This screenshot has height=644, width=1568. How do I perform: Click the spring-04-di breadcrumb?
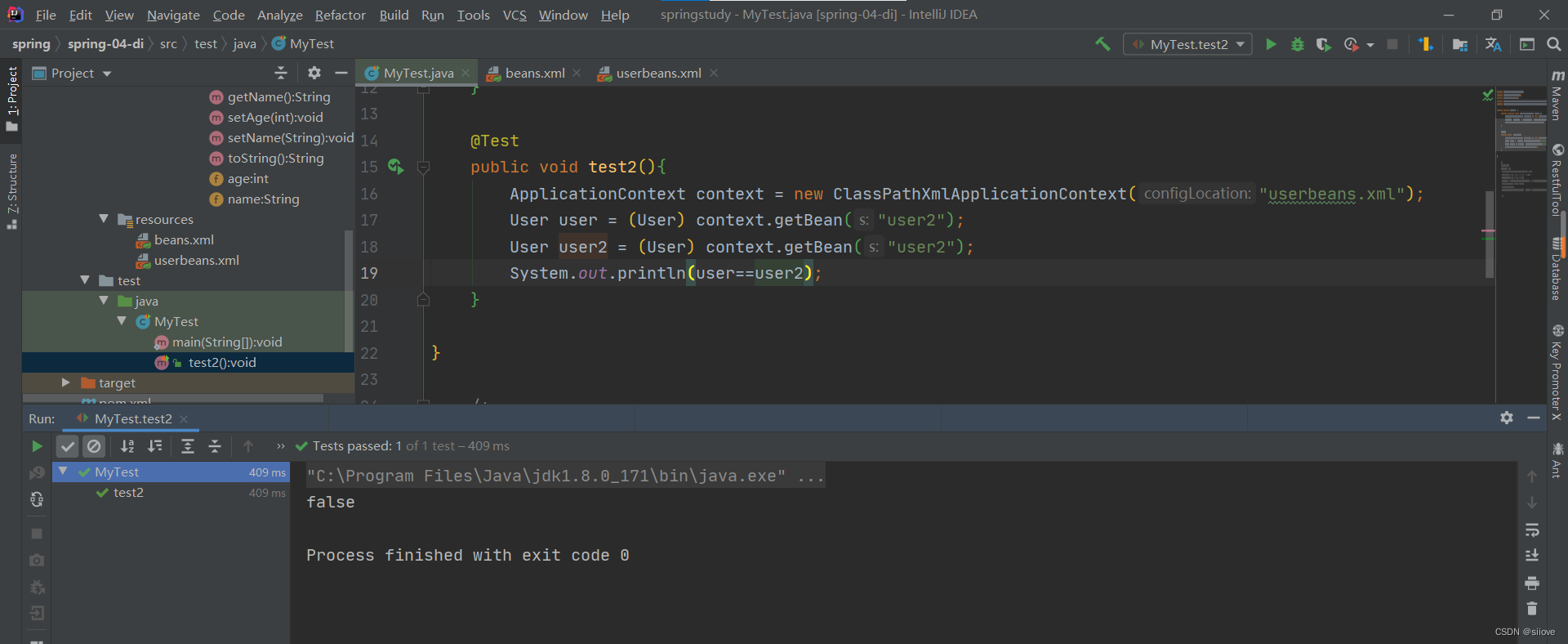click(x=105, y=44)
